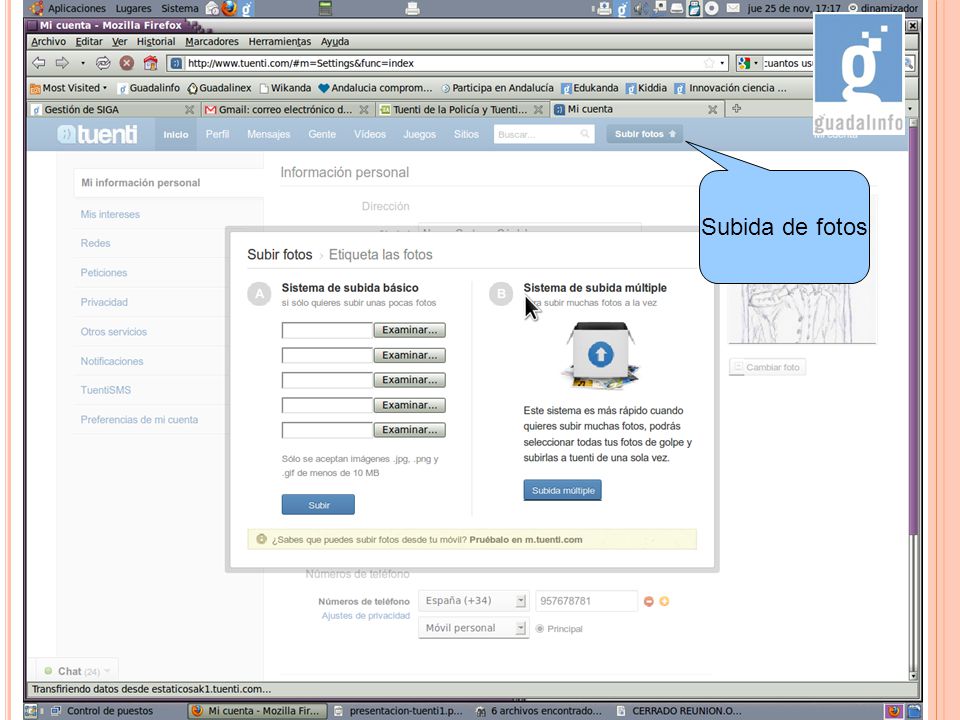Expand the Chat (24) panel
Screen dimensions: 960x720
[x=78, y=671]
